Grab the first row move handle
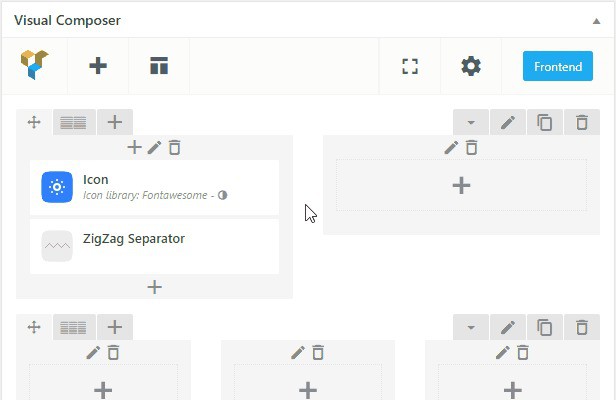616x400 pixels. 34,123
